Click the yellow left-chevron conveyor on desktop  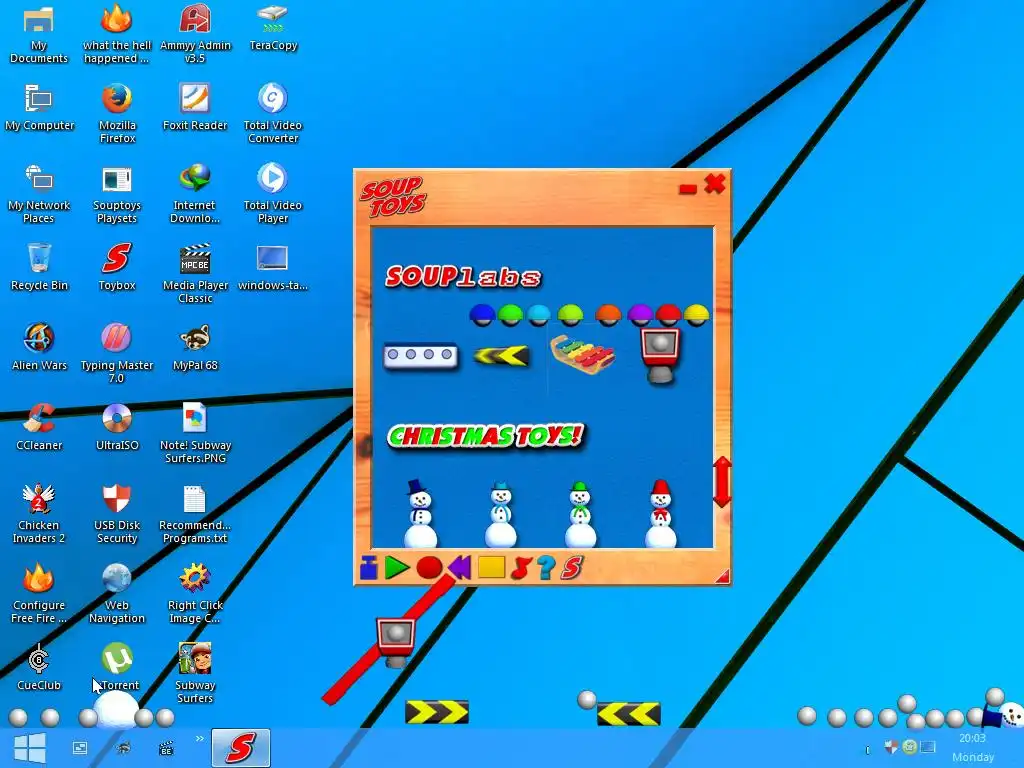tap(628, 713)
